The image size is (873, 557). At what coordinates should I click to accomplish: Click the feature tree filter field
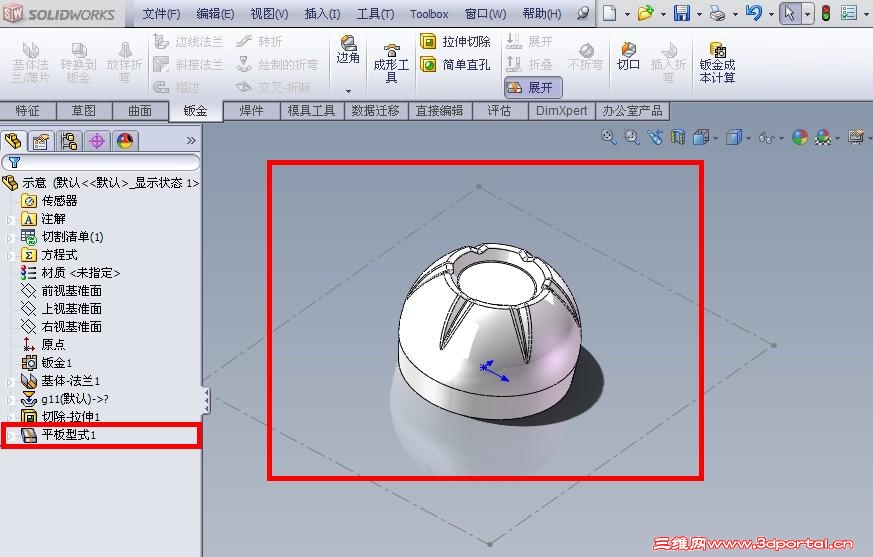point(101,162)
